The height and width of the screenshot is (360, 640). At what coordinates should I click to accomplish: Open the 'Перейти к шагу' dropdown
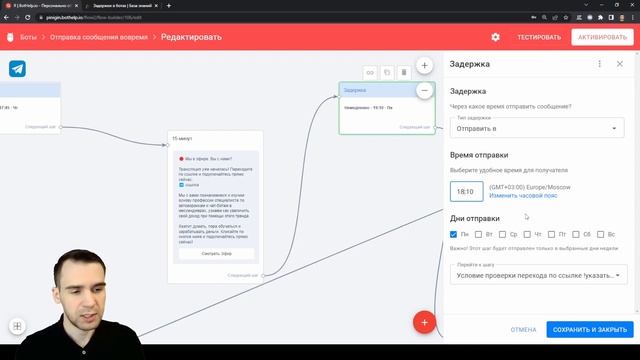coord(538,275)
